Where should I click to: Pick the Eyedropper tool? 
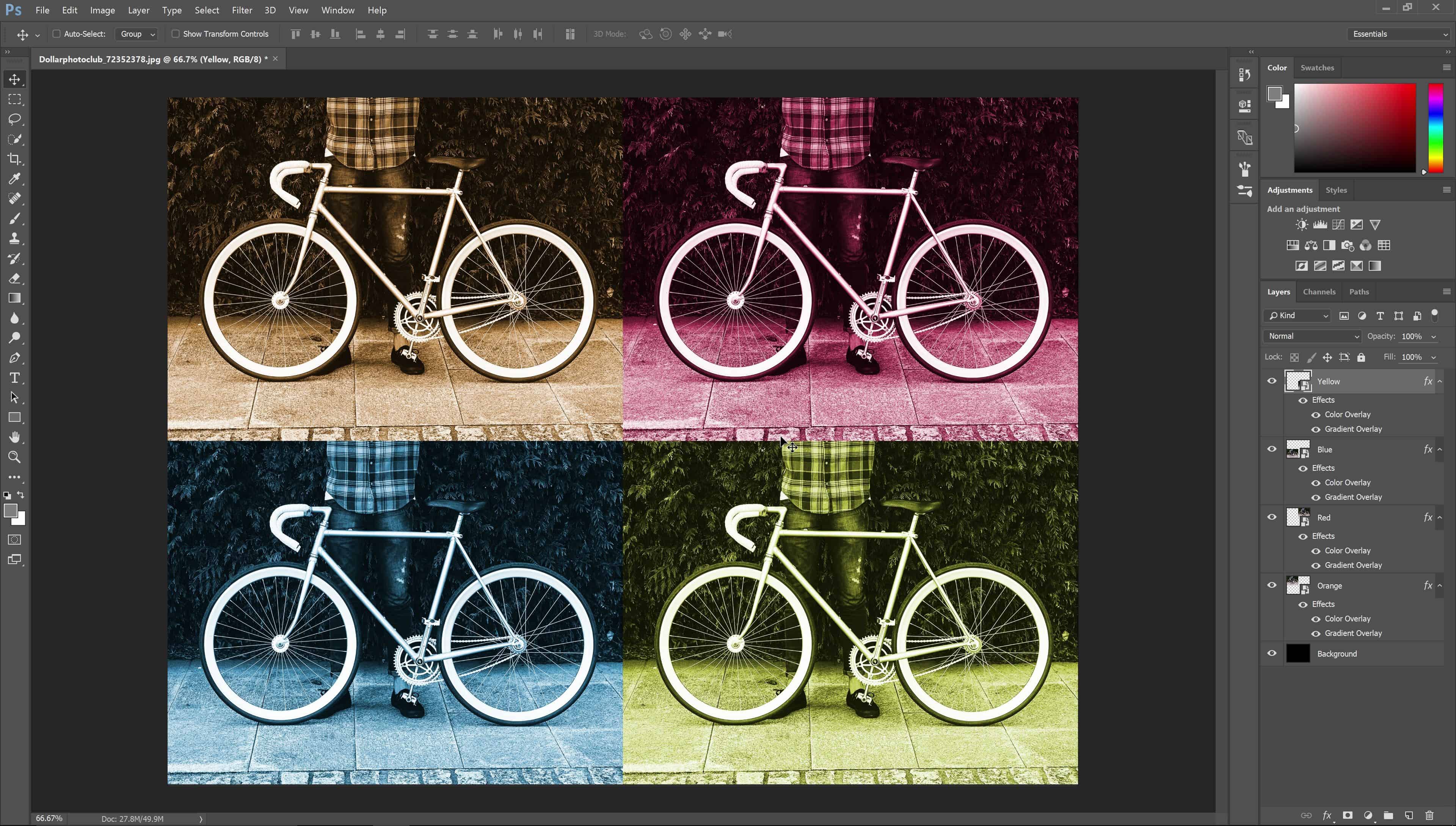[15, 179]
